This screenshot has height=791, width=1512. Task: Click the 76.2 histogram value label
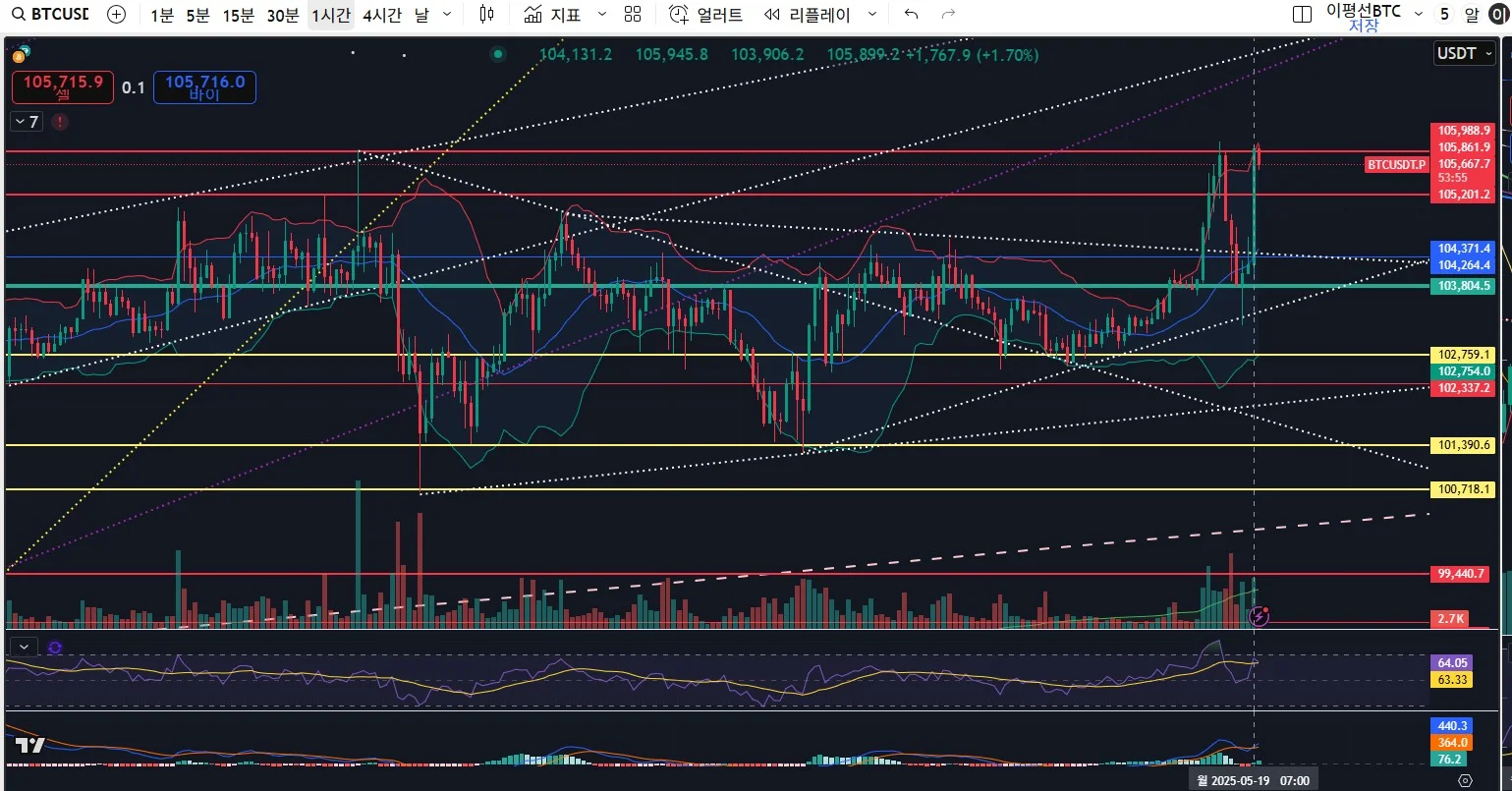coord(1450,759)
